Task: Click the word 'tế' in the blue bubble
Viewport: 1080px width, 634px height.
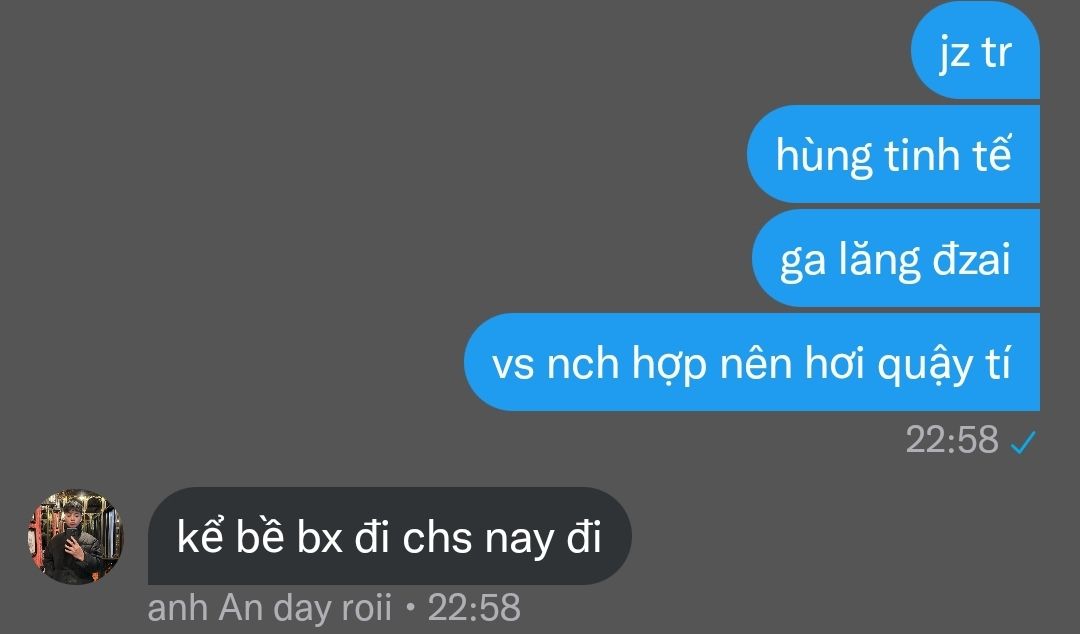Action: coord(992,154)
